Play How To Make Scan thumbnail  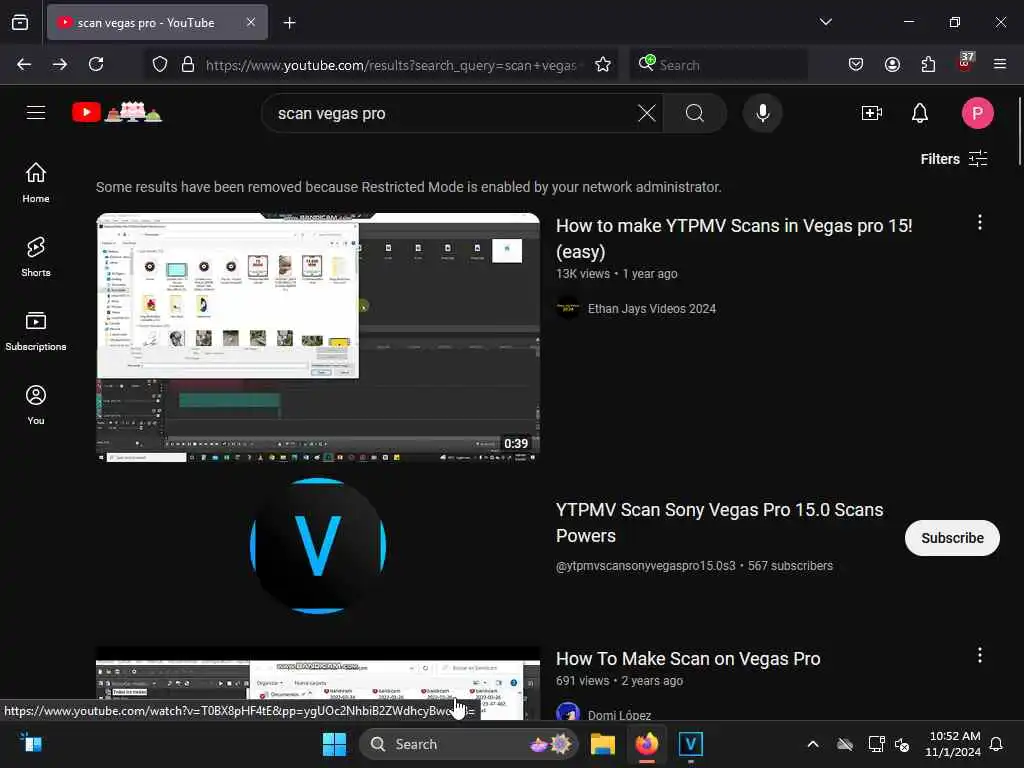(318, 683)
